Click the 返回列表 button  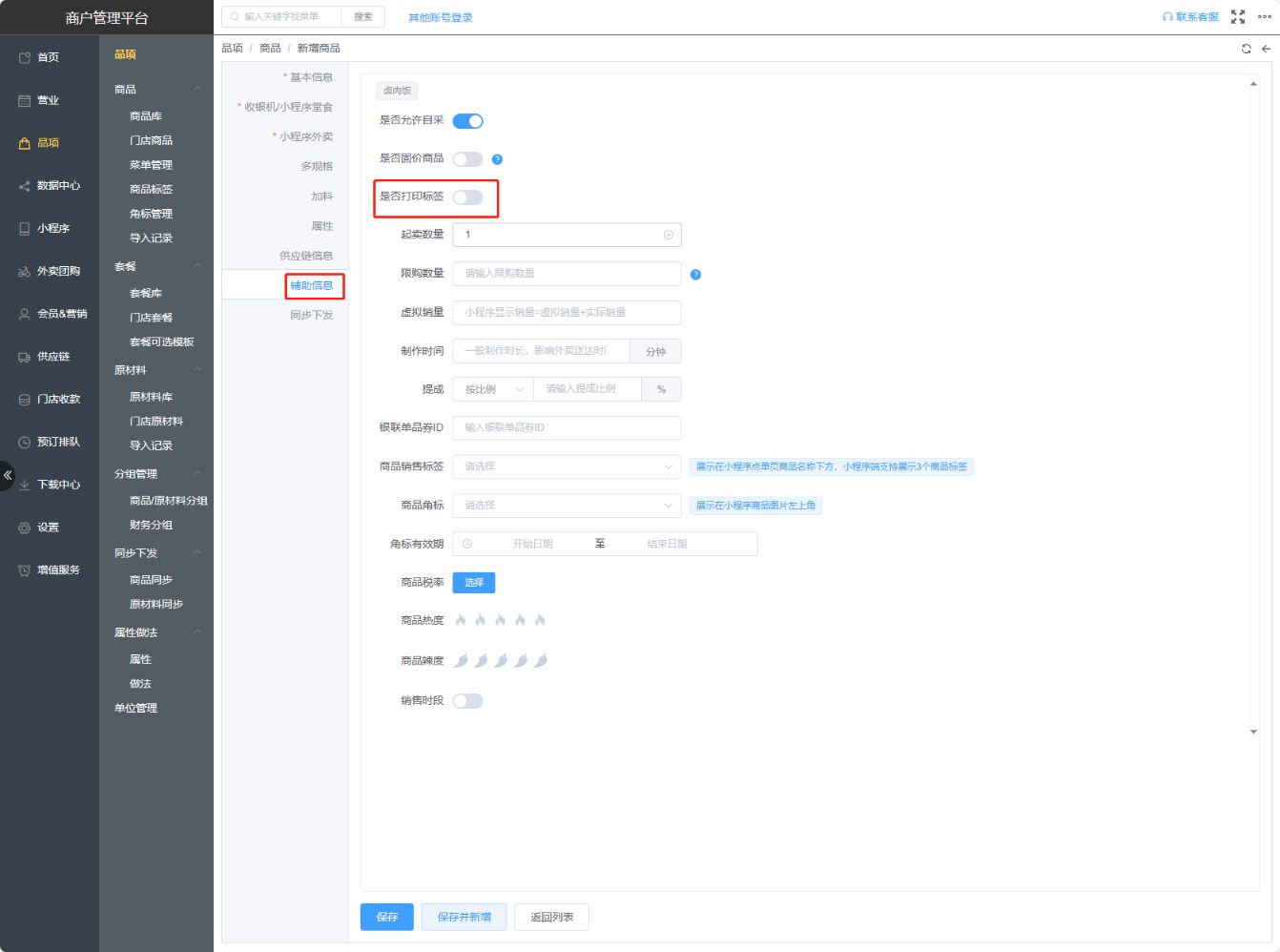coord(552,917)
